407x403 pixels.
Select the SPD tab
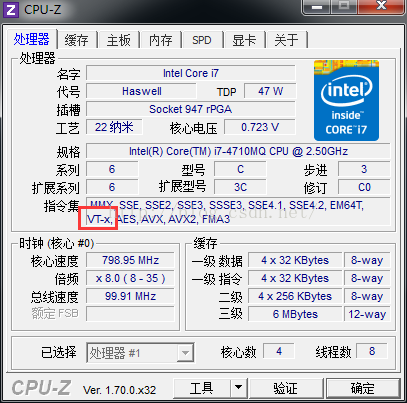click(202, 40)
